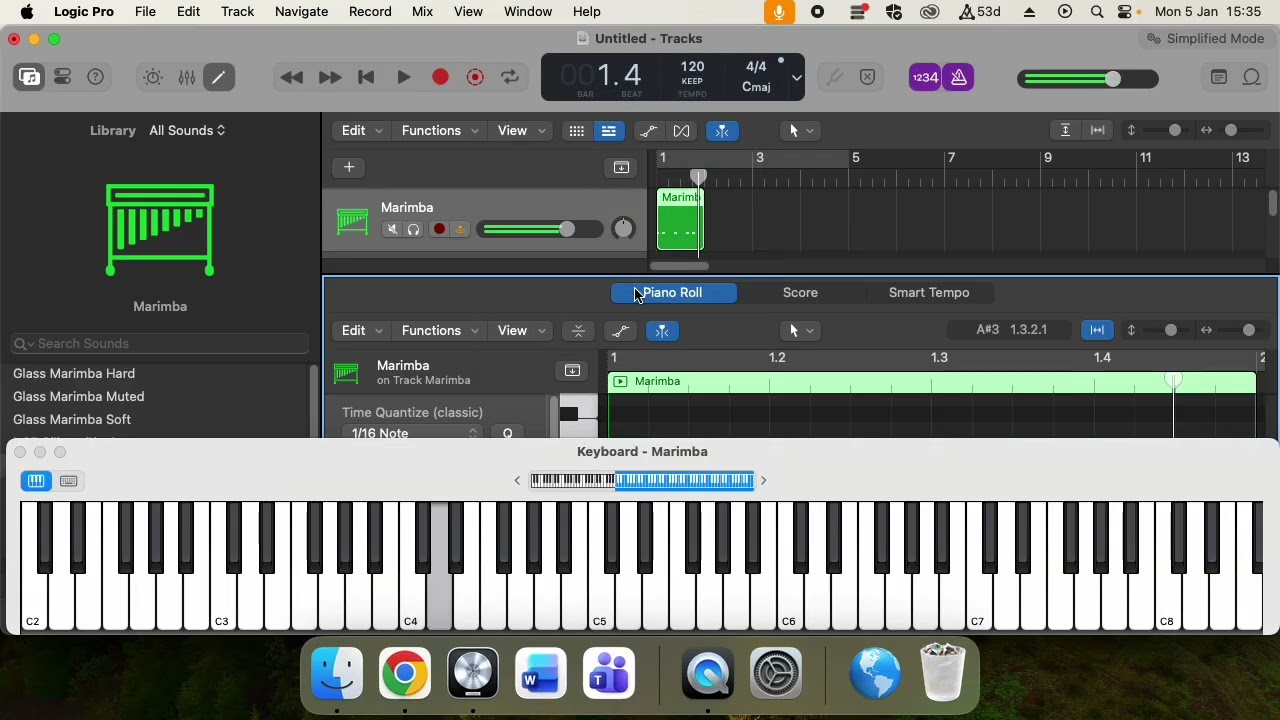Screen dimensions: 1280x720
Task: Toggle Show Automation in Tracks area
Action: coord(648,131)
